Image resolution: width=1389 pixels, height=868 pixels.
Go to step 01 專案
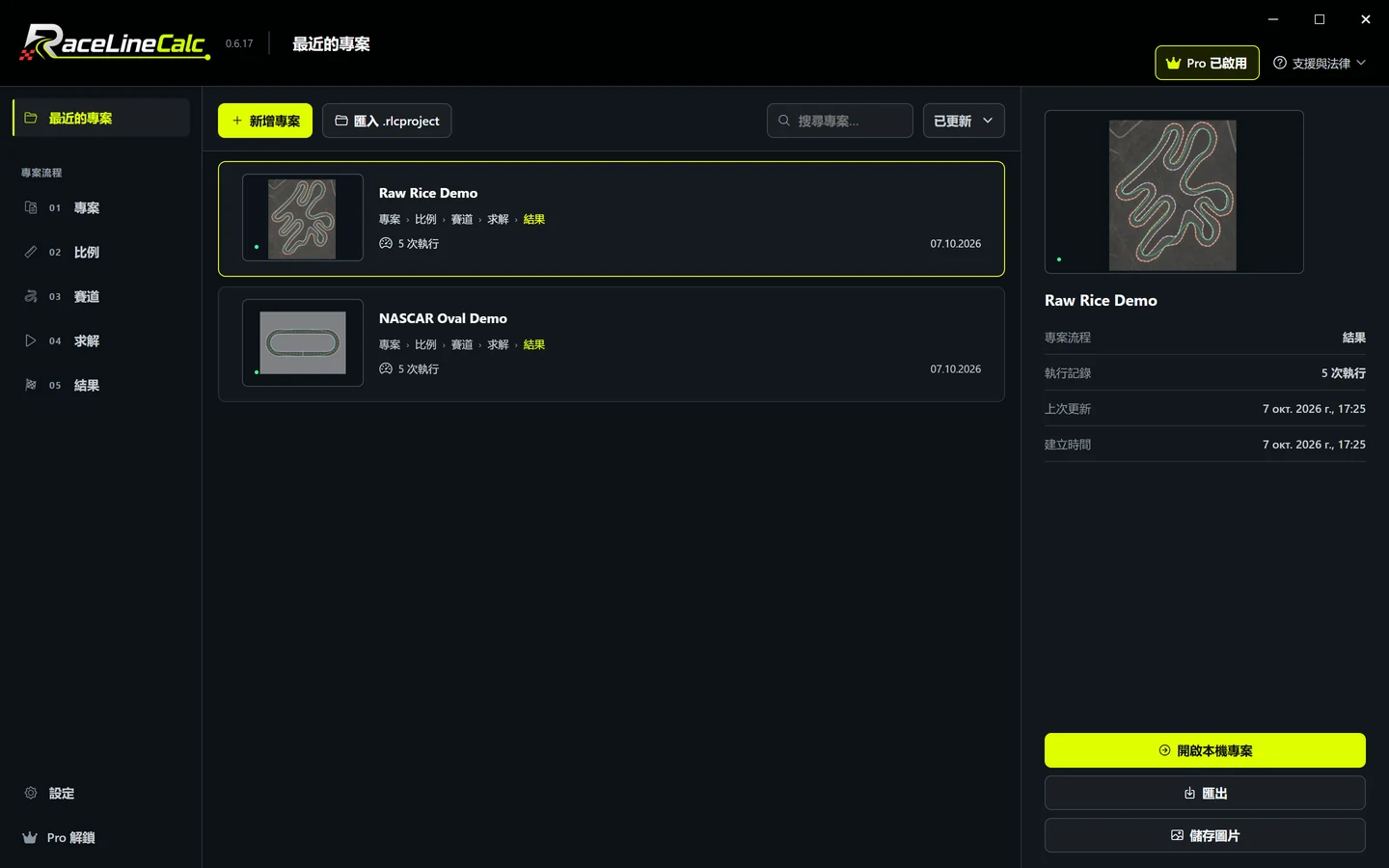pos(101,207)
